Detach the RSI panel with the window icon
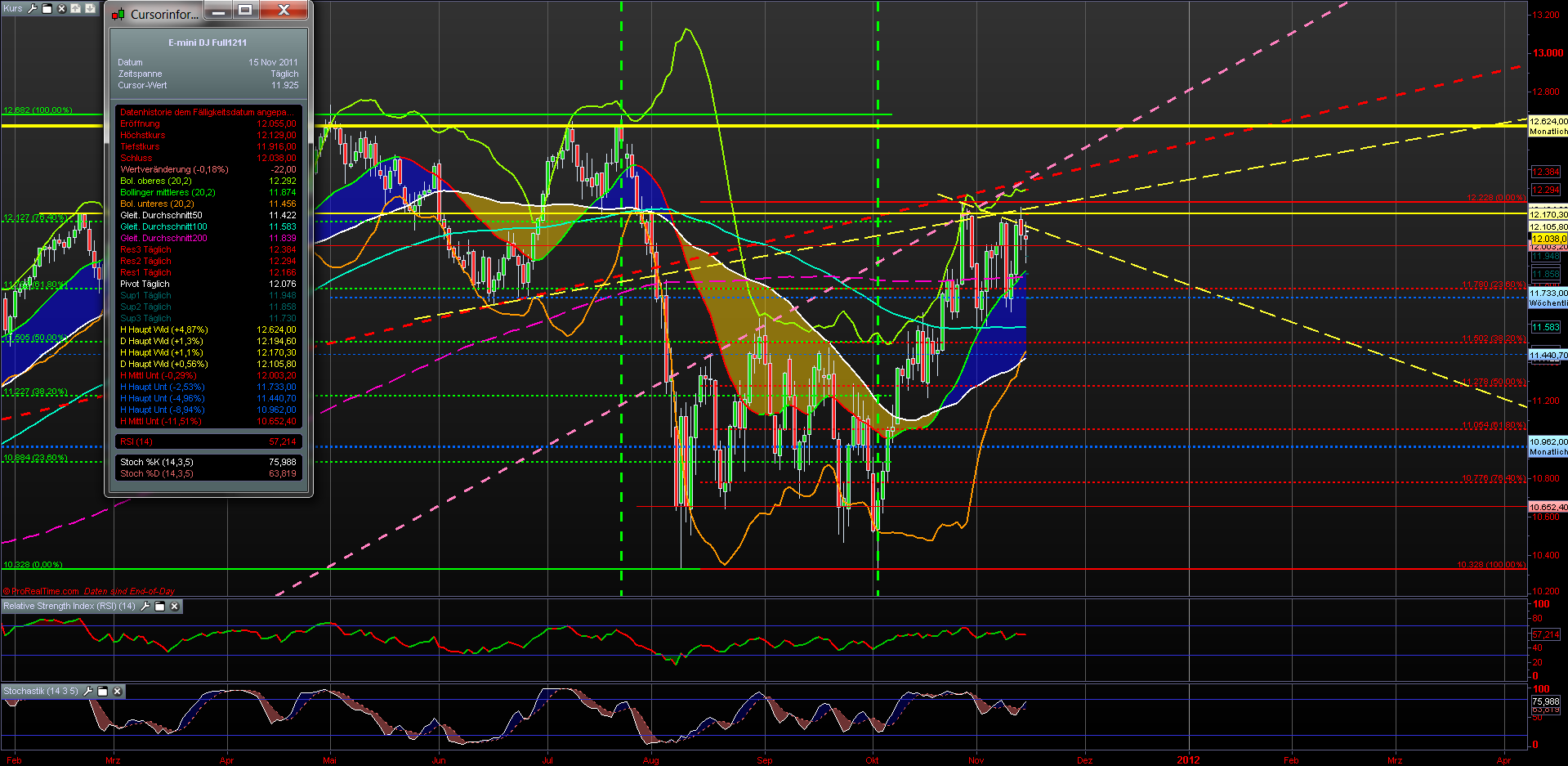Image resolution: width=1568 pixels, height=766 pixels. click(x=160, y=607)
